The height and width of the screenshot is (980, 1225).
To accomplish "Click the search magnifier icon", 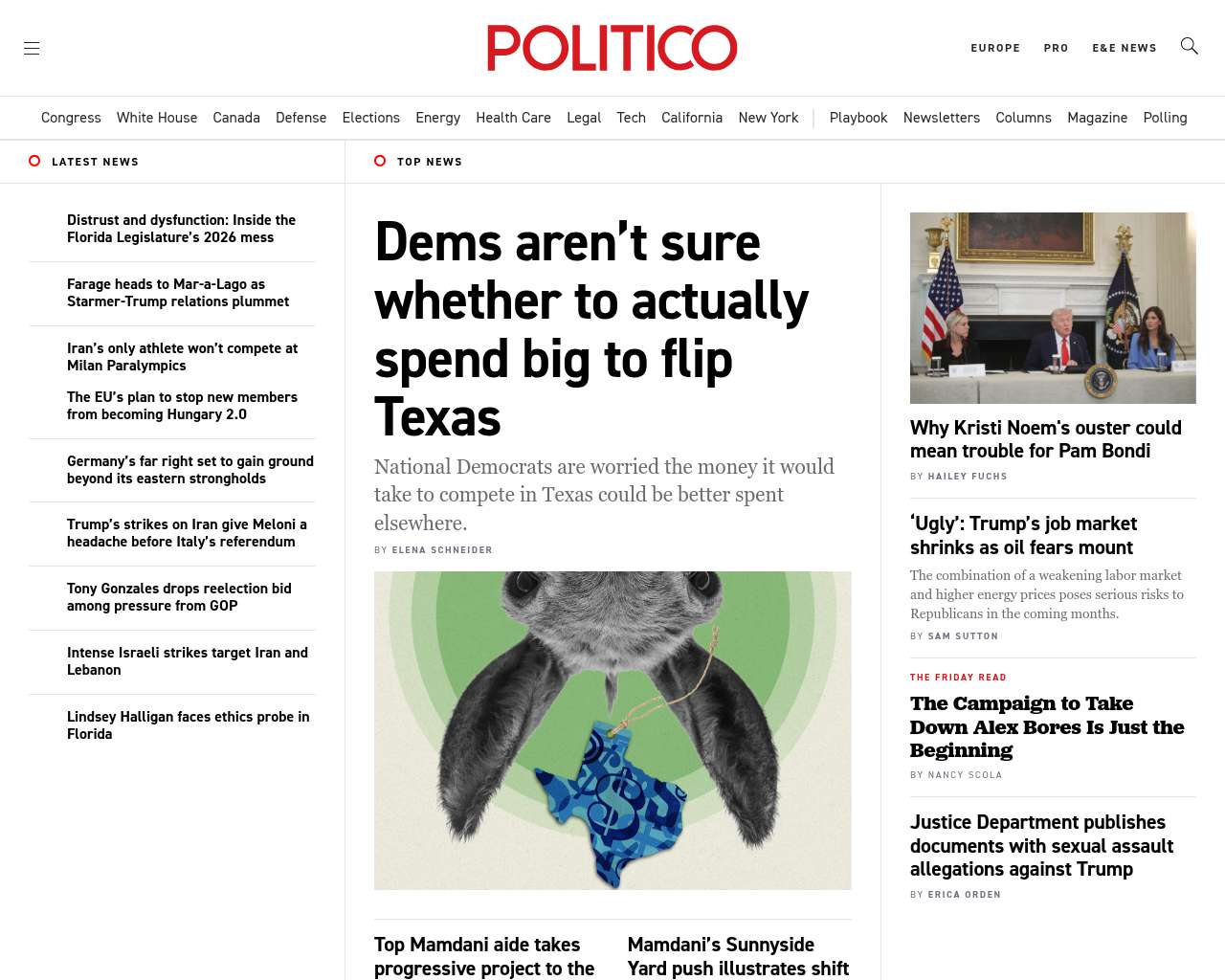I will tap(1190, 46).
